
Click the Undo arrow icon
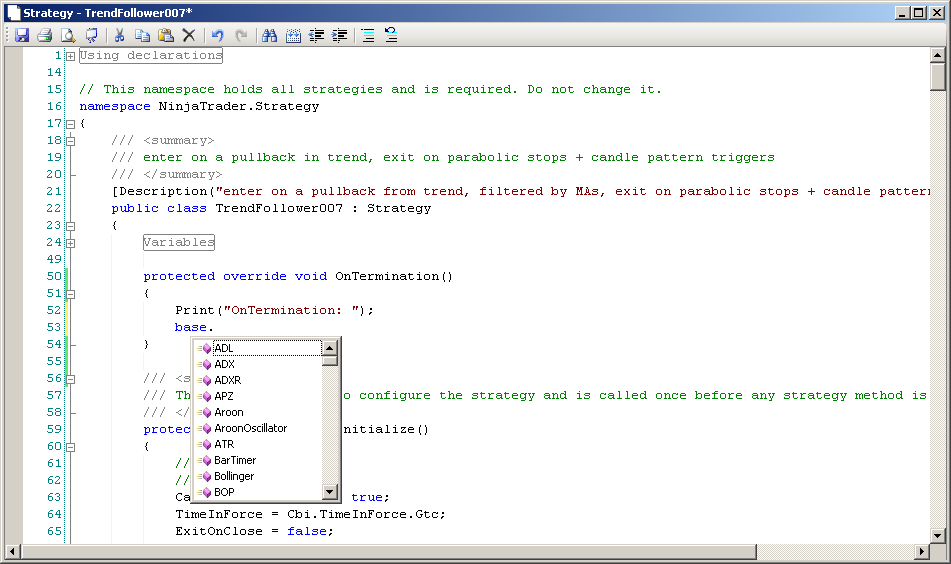[218, 36]
